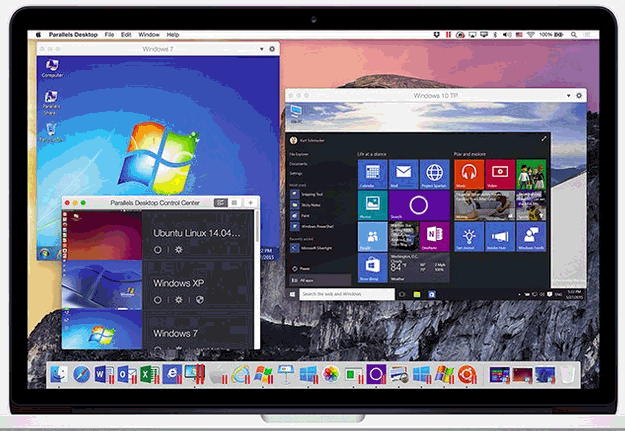Open the Photos app in the Dock
This screenshot has width=625, height=431.
pos(330,374)
